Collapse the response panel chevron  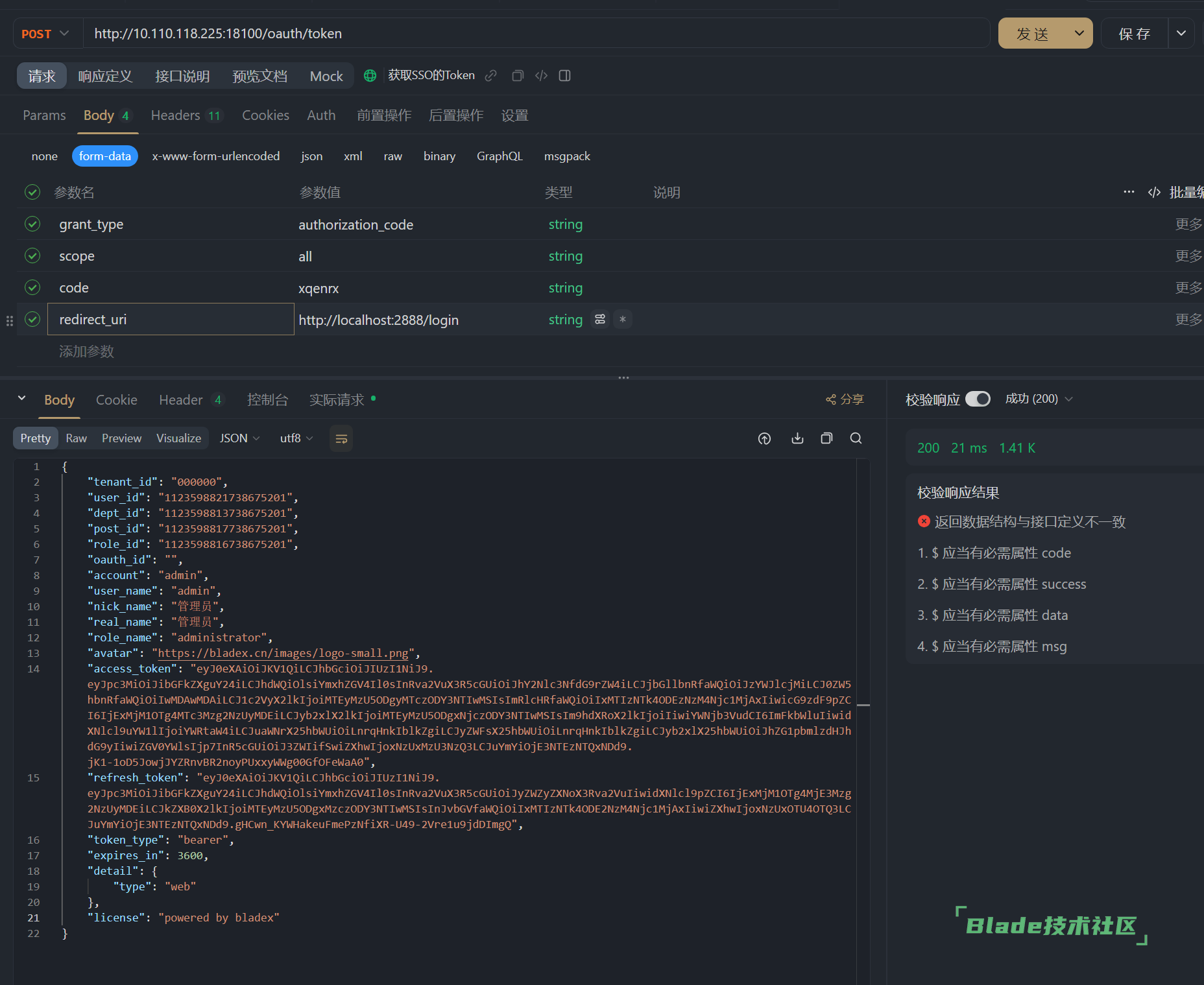(x=21, y=398)
